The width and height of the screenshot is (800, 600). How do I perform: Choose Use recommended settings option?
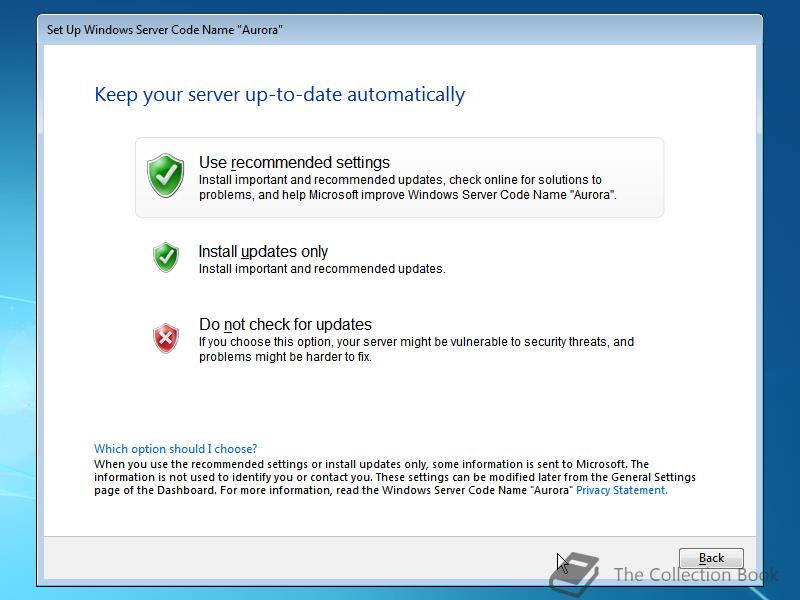[399, 178]
